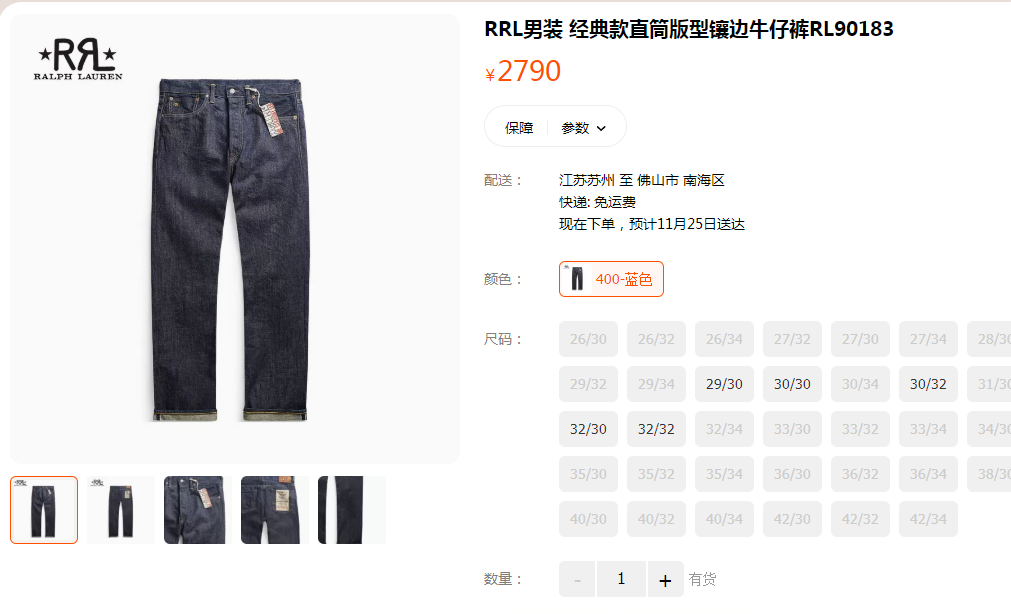Select the 400-蓝色 color swatch

pyautogui.click(x=611, y=279)
